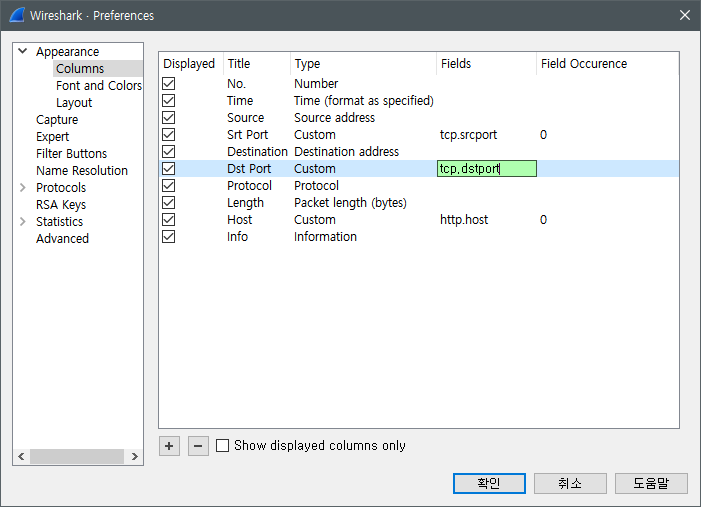Collapse the Appearance tree node
Screen dimensions: 701x507
pos(22,51)
